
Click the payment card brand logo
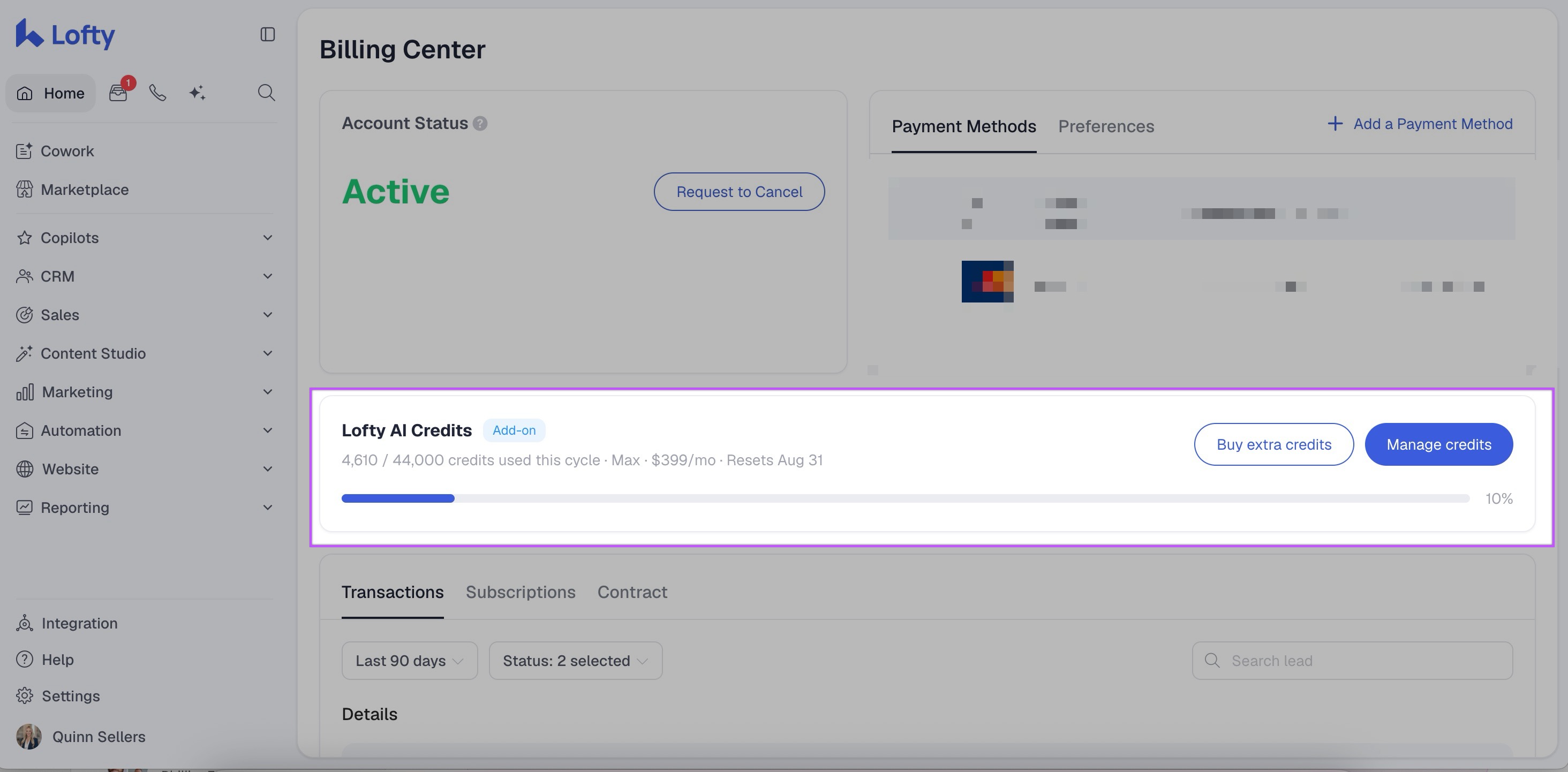(x=987, y=282)
